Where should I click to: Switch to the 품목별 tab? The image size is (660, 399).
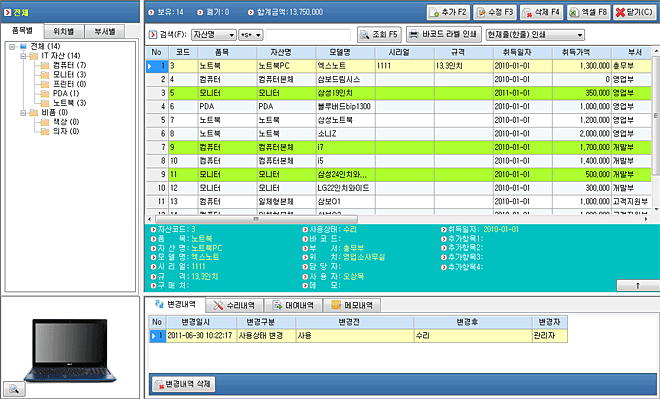point(22,31)
